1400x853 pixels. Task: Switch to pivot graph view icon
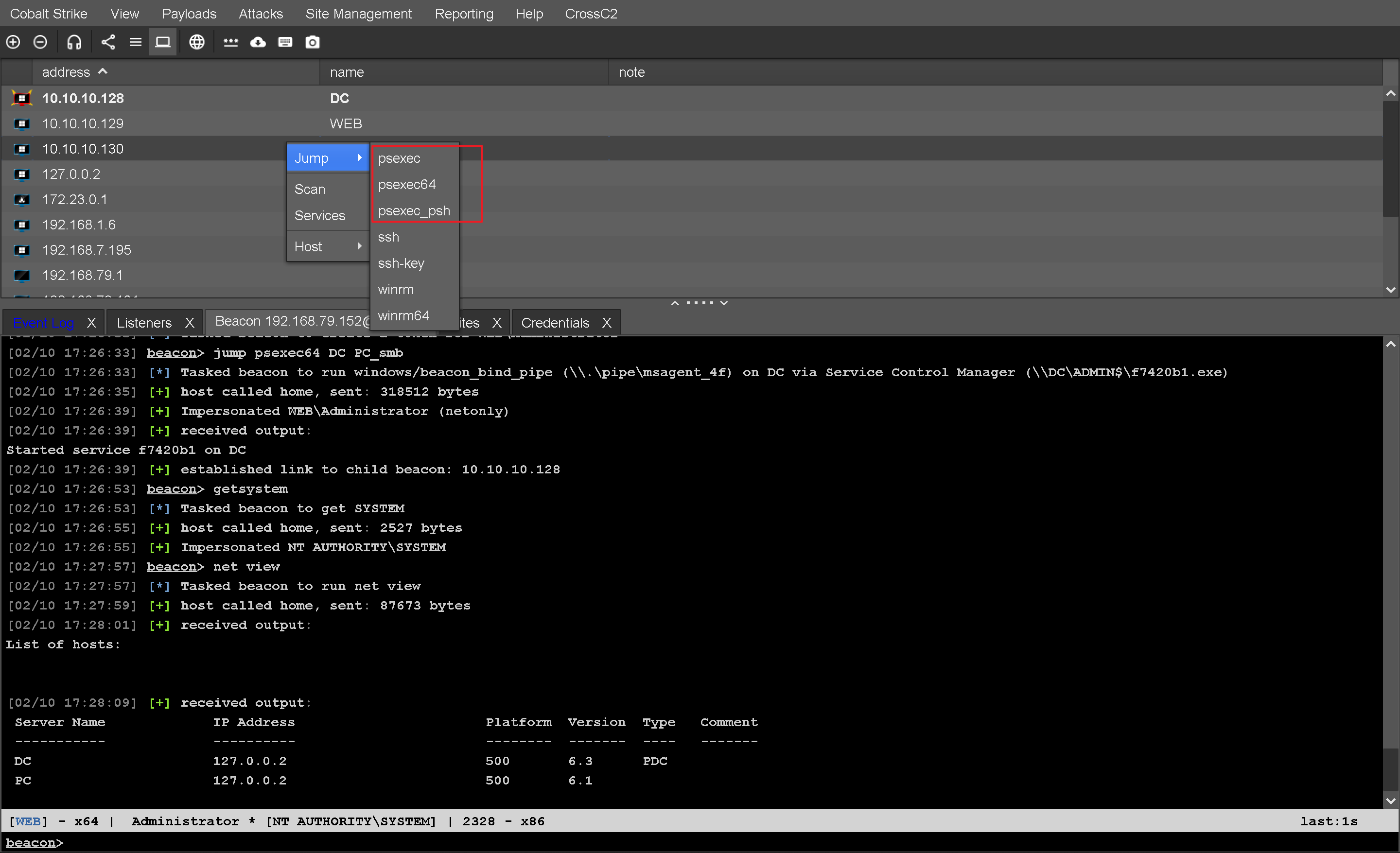[108, 42]
